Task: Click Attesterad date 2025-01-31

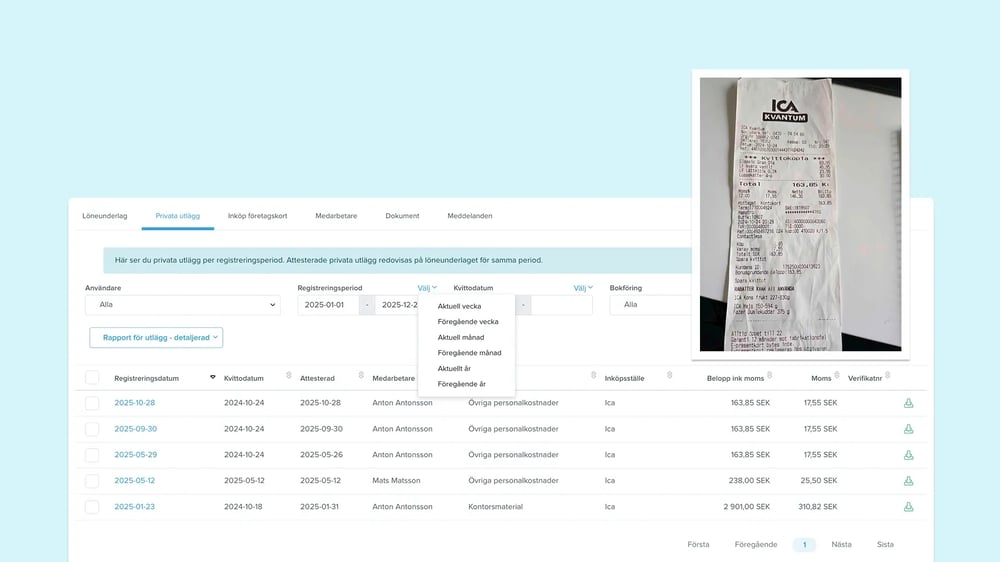Action: coord(320,507)
